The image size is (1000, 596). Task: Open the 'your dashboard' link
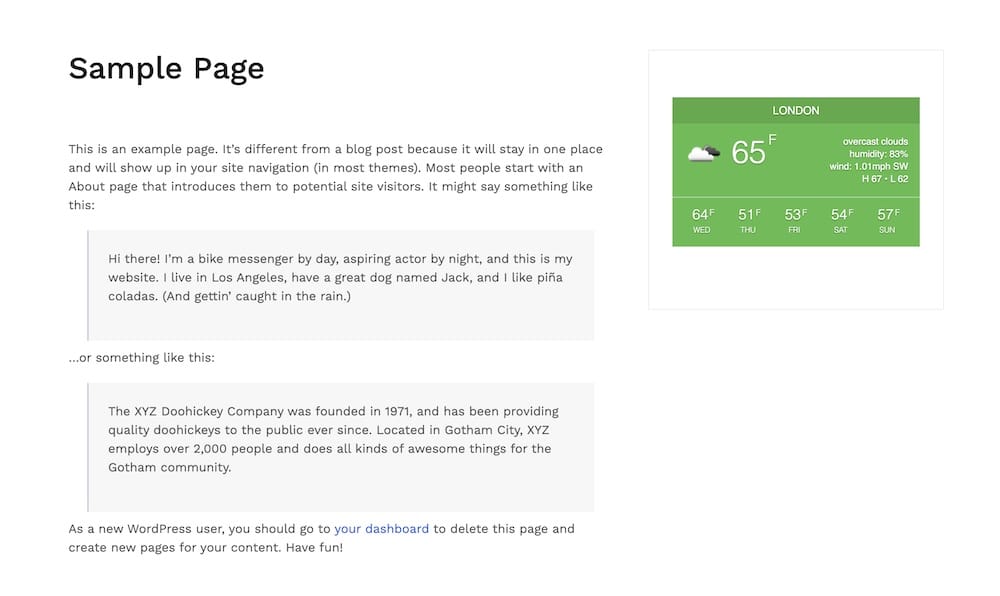381,529
